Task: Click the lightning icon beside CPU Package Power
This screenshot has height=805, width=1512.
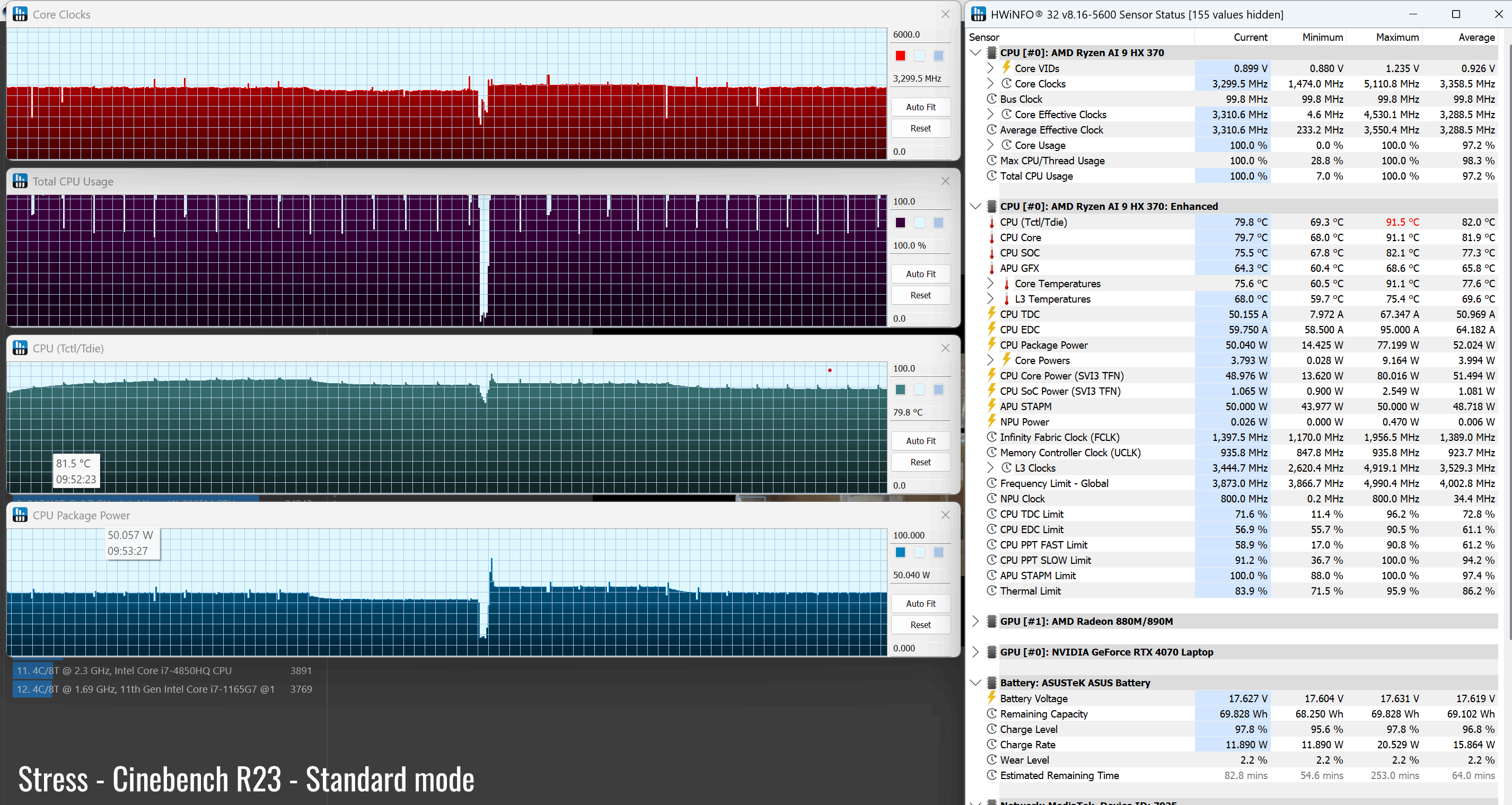Action: pos(992,344)
